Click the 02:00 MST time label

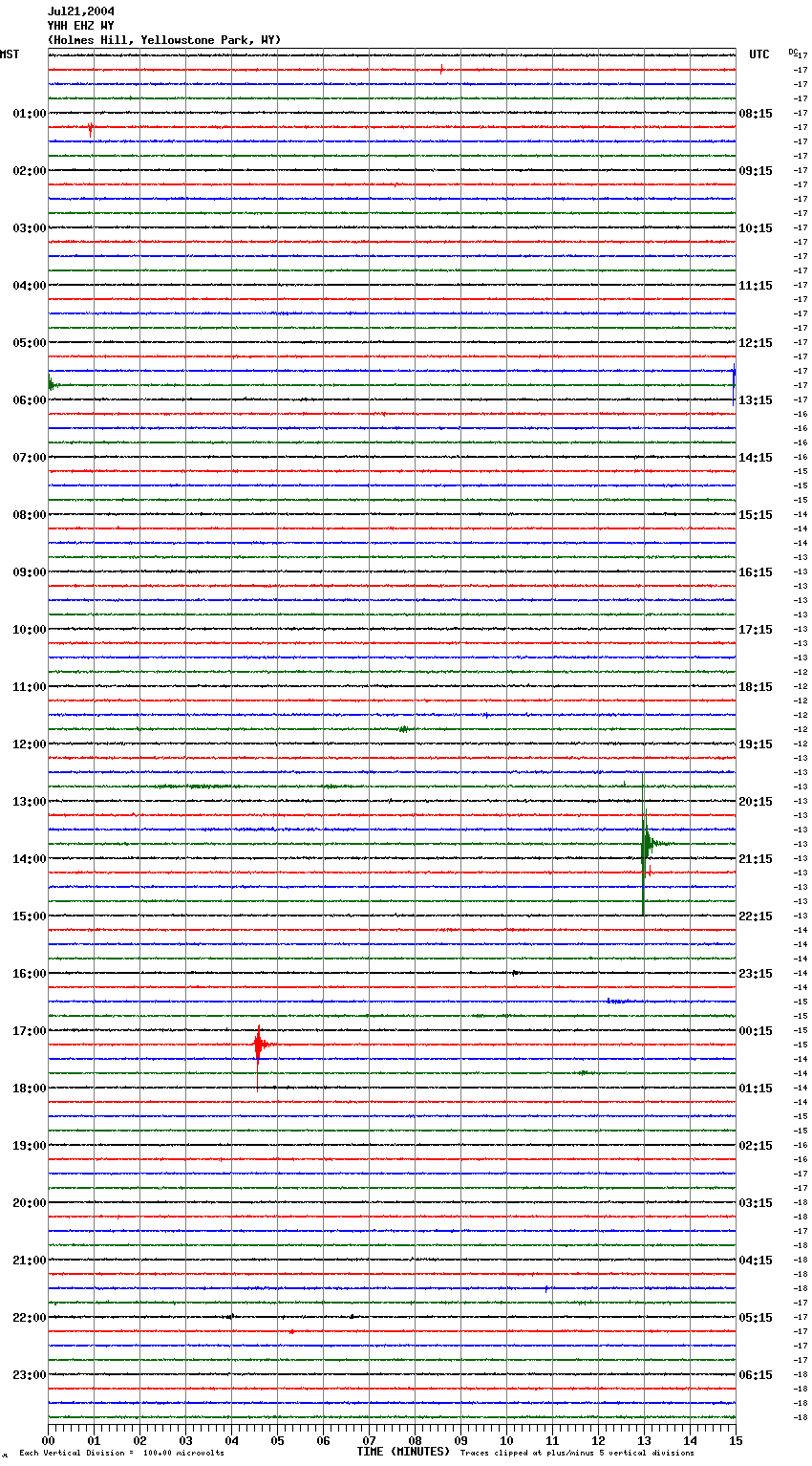point(30,171)
